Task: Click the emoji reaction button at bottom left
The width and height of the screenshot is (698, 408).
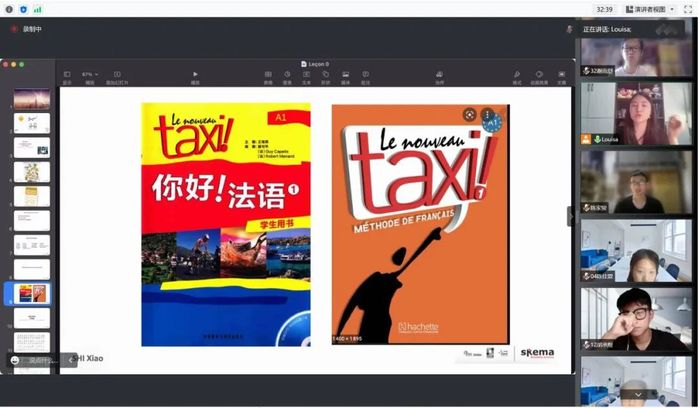Action: point(15,360)
